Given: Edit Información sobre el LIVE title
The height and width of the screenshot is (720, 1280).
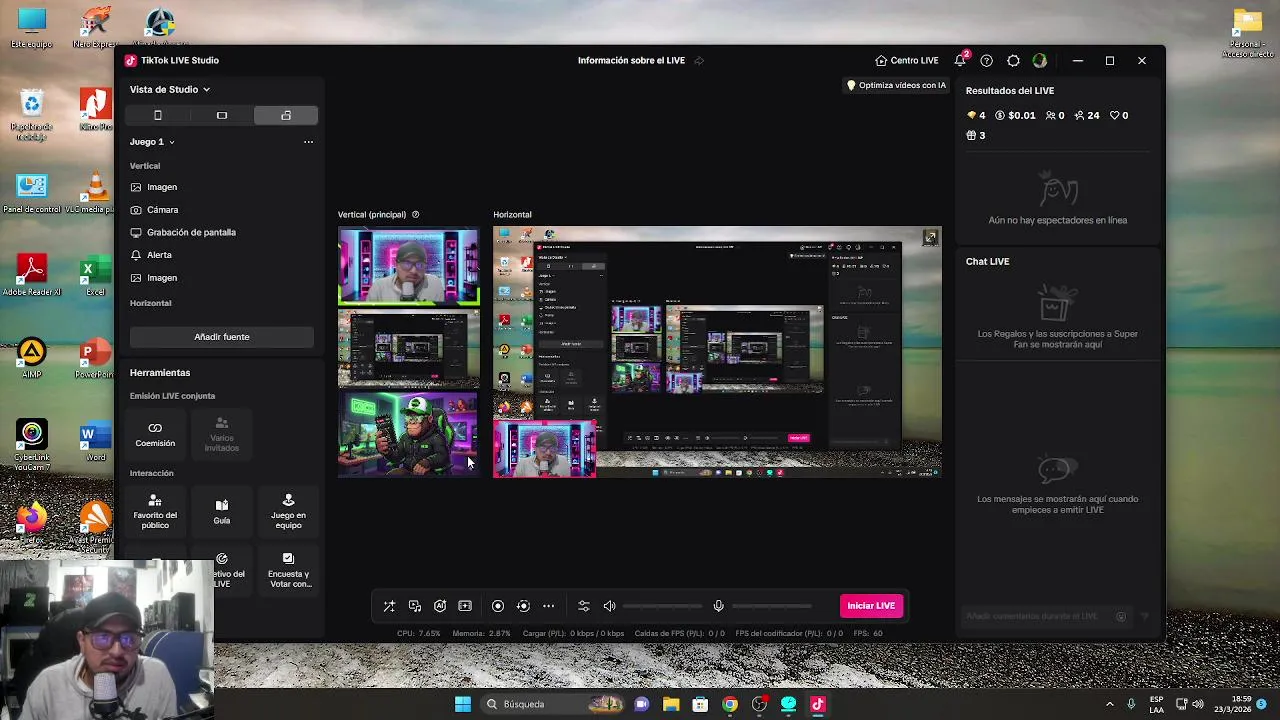Looking at the screenshot, I should pyautogui.click(x=631, y=61).
